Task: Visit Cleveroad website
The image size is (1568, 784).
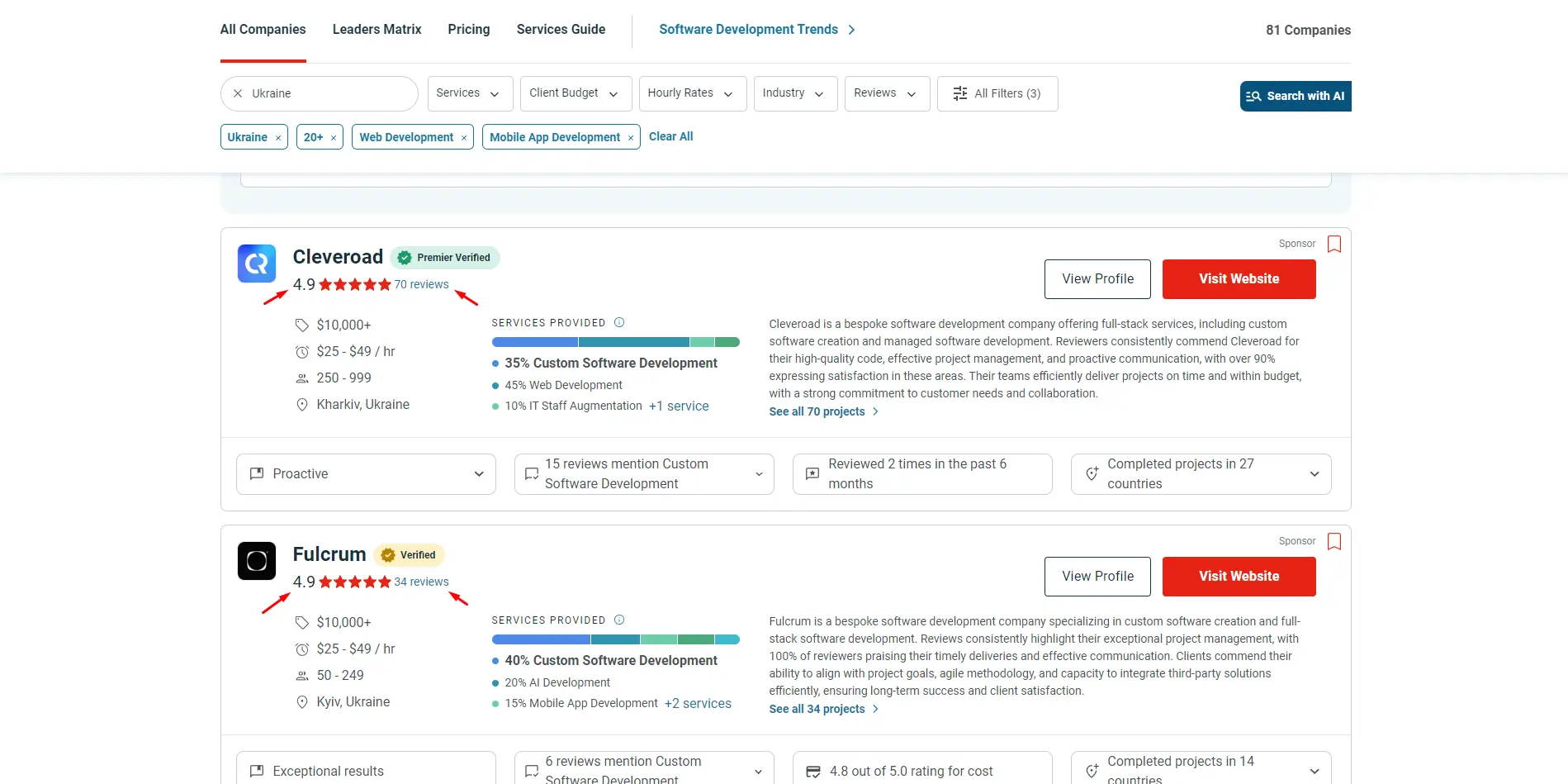Action: (x=1239, y=279)
